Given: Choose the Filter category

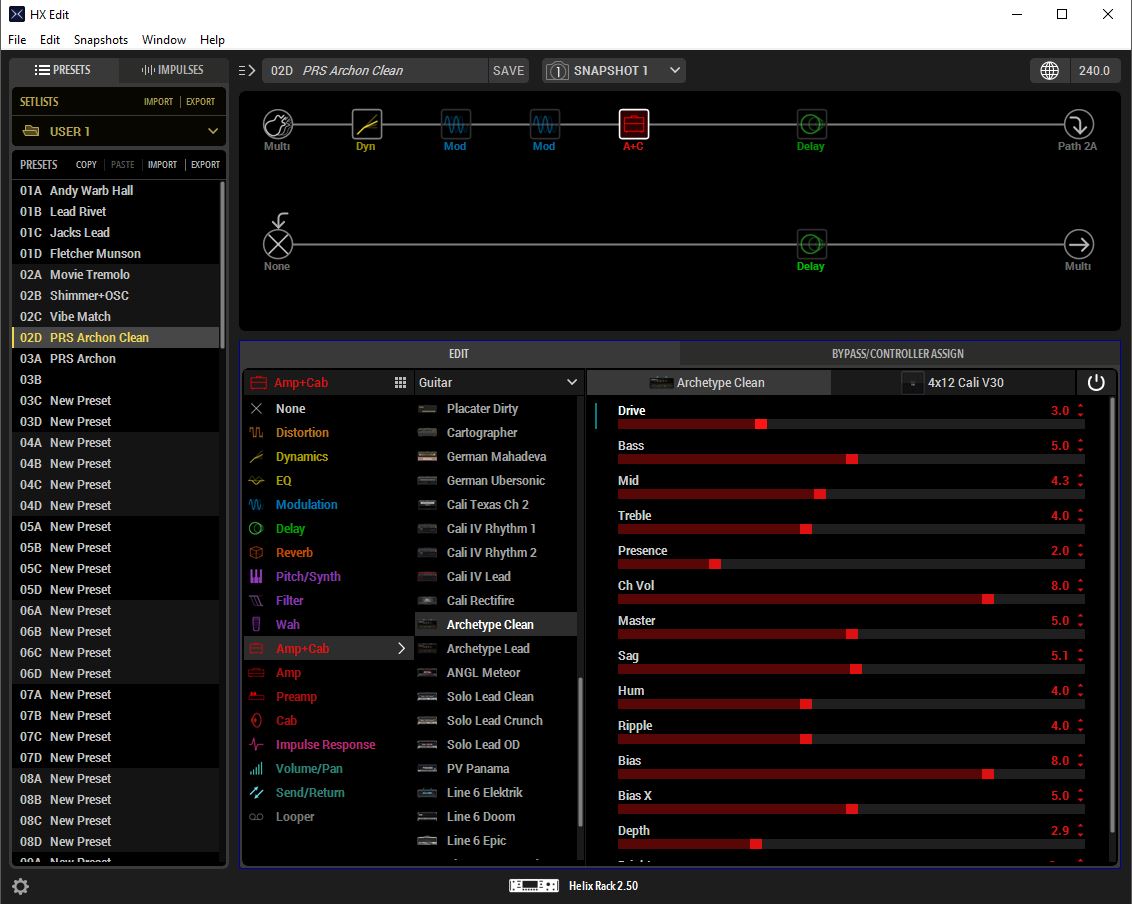Looking at the screenshot, I should (x=328, y=600).
